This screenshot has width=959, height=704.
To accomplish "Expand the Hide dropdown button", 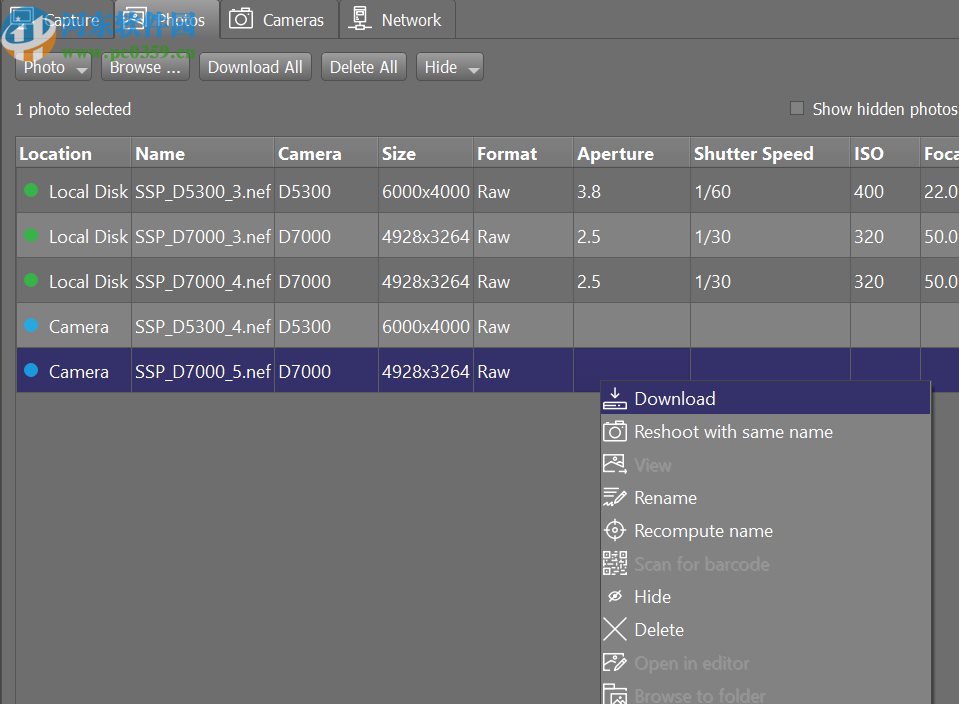I will click(x=450, y=67).
